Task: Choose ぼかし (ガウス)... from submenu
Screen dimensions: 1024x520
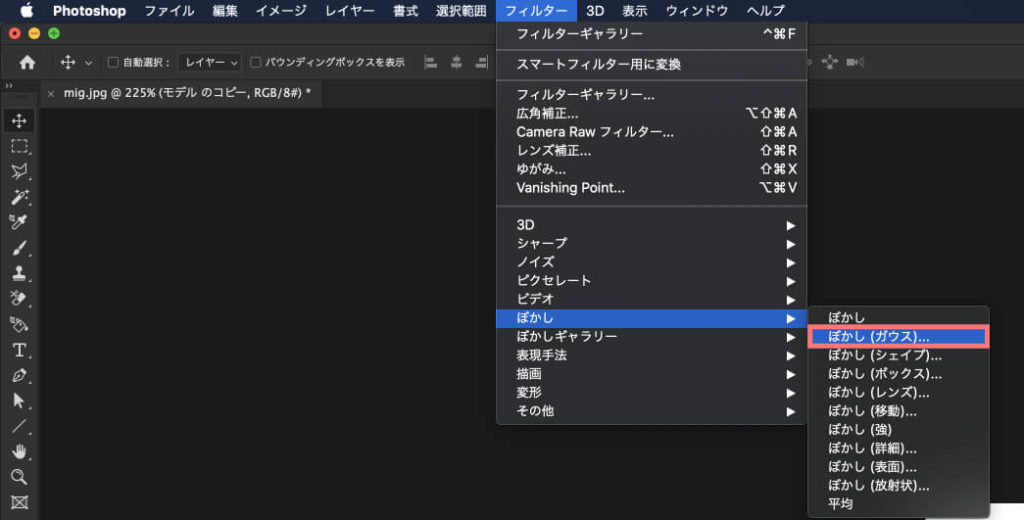Action: tap(899, 336)
